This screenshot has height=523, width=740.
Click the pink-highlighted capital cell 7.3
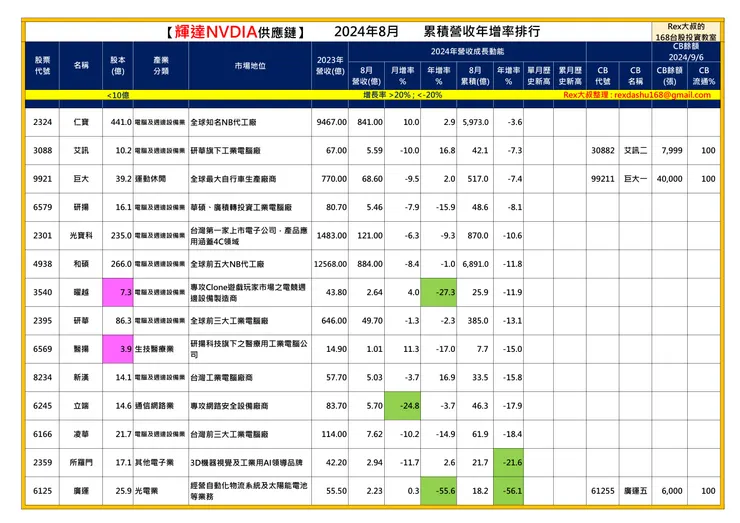click(x=118, y=292)
